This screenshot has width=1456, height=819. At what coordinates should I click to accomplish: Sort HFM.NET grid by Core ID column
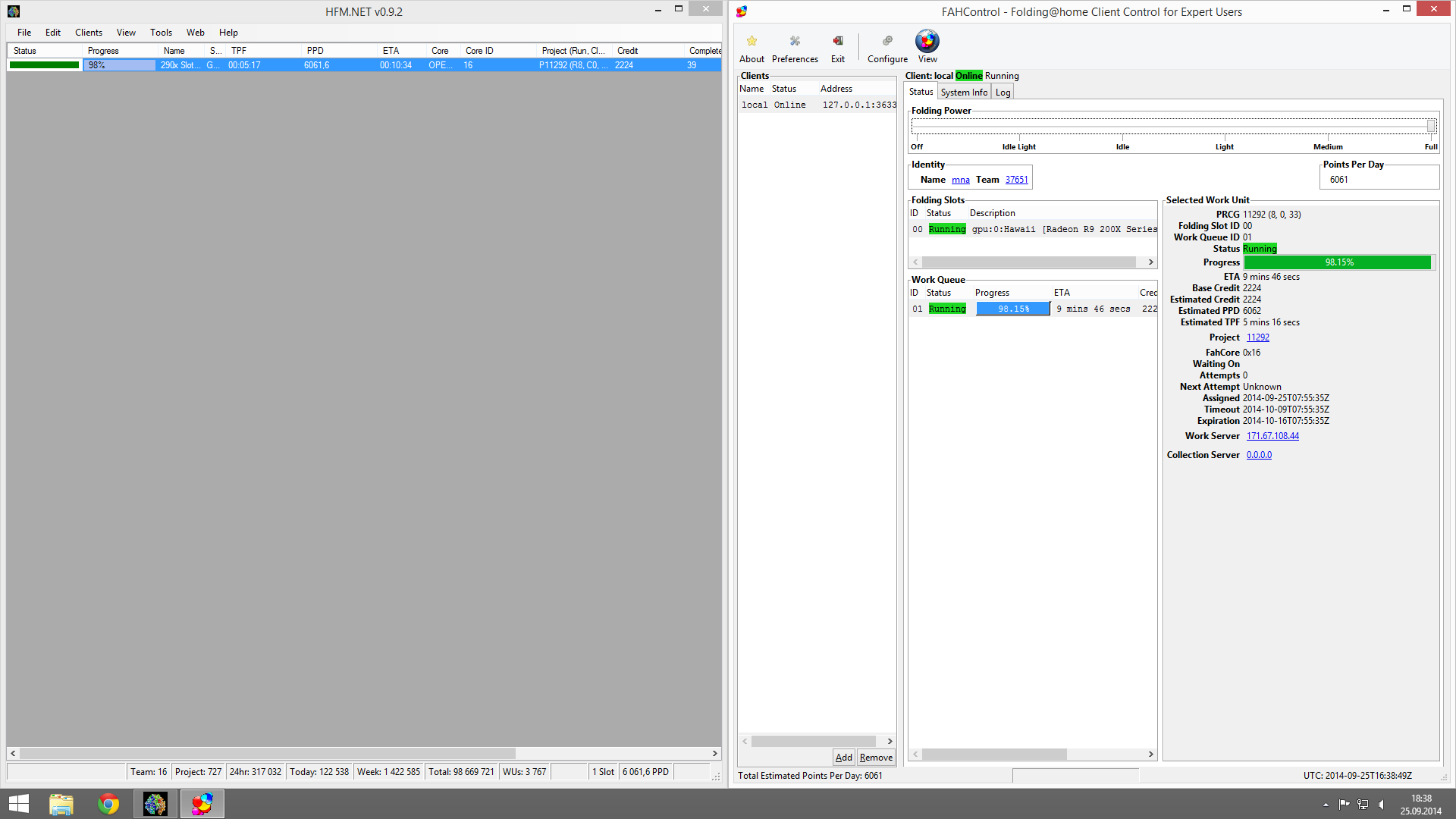pos(499,51)
